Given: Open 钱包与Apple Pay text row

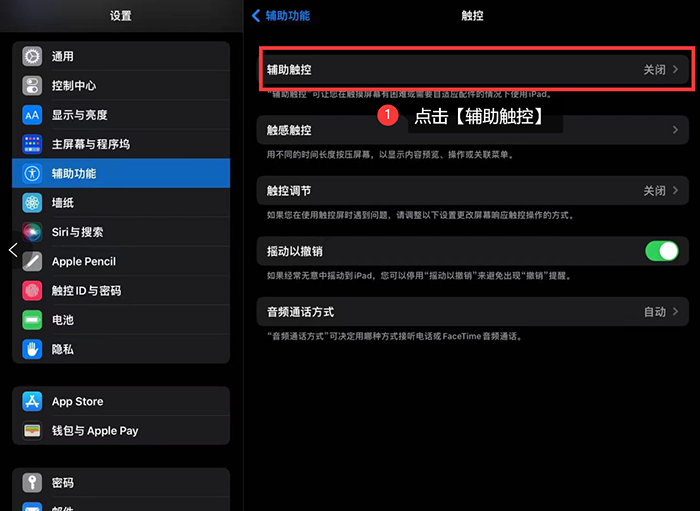Looking at the screenshot, I should click(x=95, y=431).
